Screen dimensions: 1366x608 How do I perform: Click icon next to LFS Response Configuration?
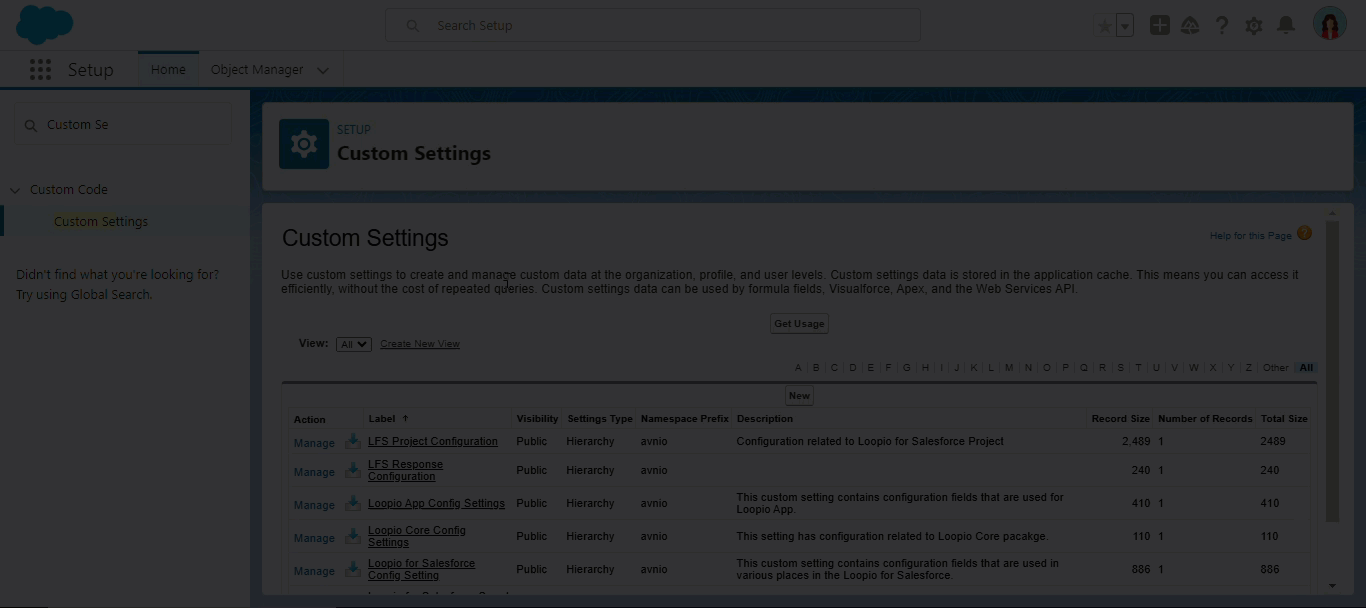tap(353, 471)
